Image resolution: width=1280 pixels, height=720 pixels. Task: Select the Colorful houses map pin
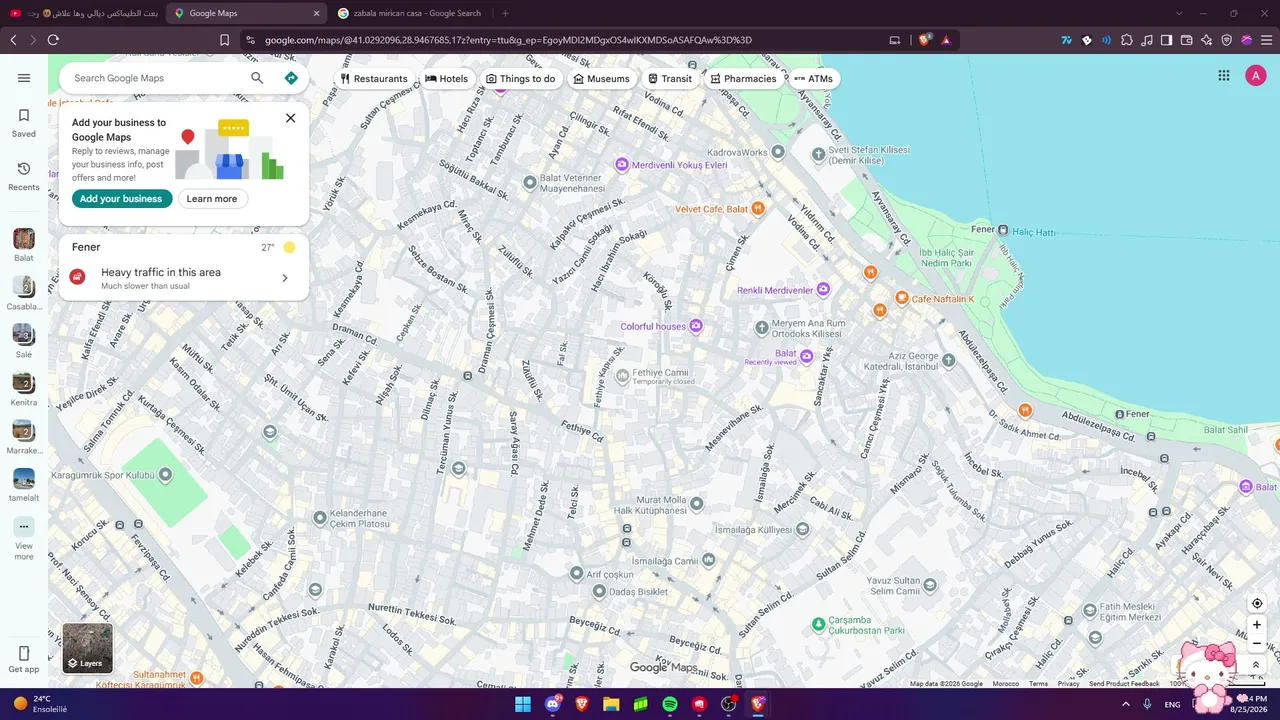pos(697,326)
